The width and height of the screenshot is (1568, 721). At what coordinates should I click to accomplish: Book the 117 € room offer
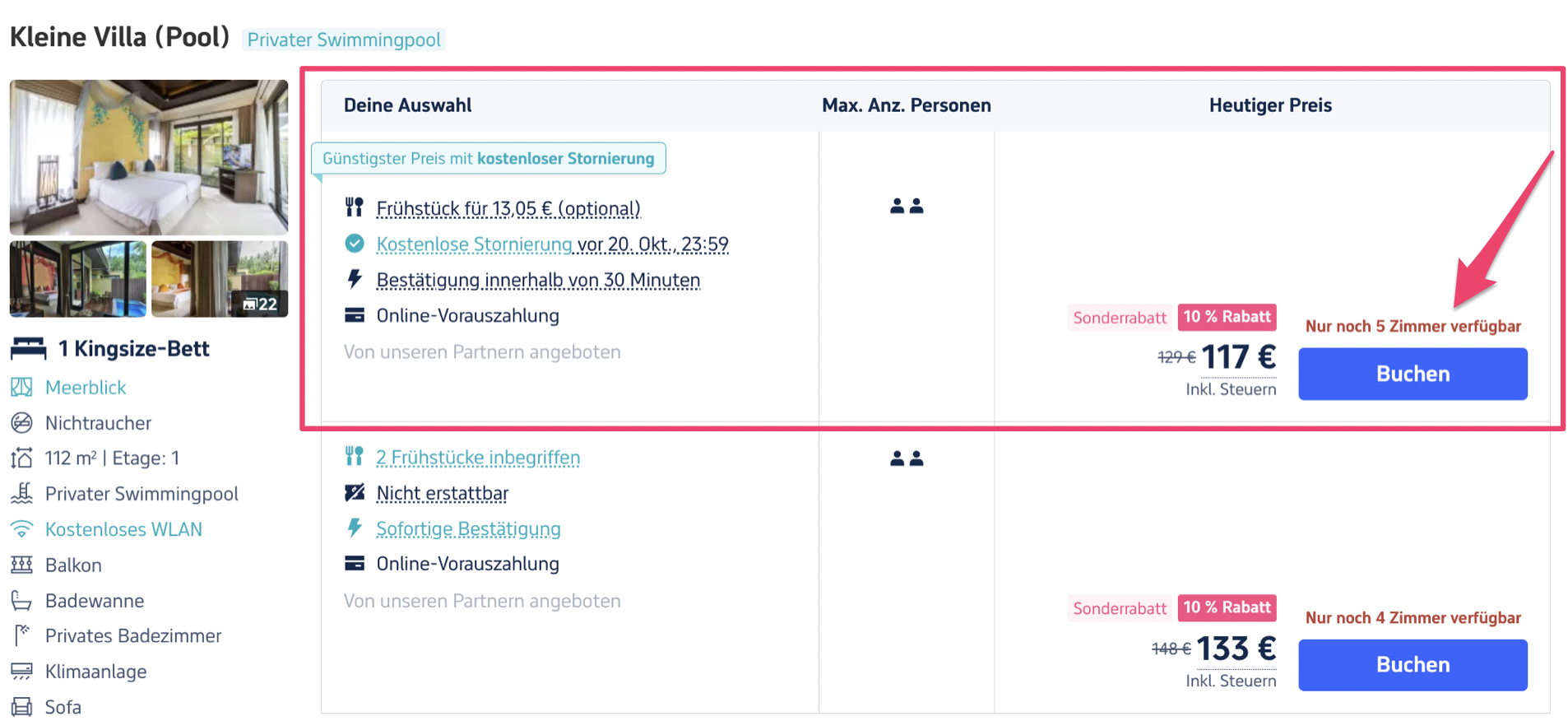point(1413,374)
